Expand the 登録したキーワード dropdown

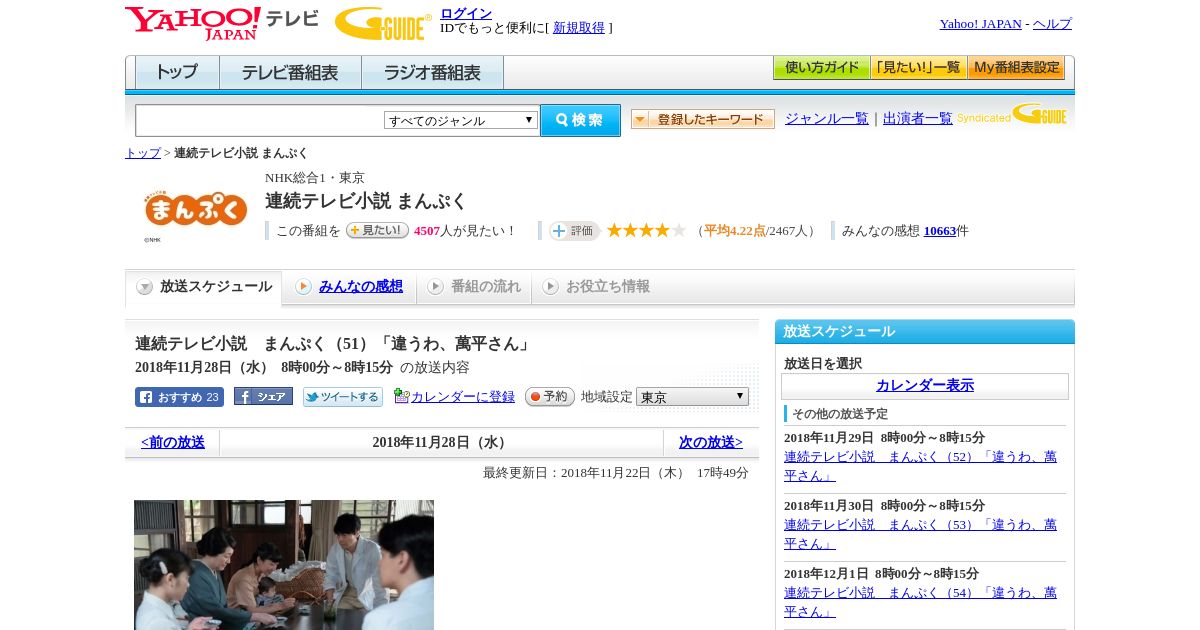tap(703, 119)
